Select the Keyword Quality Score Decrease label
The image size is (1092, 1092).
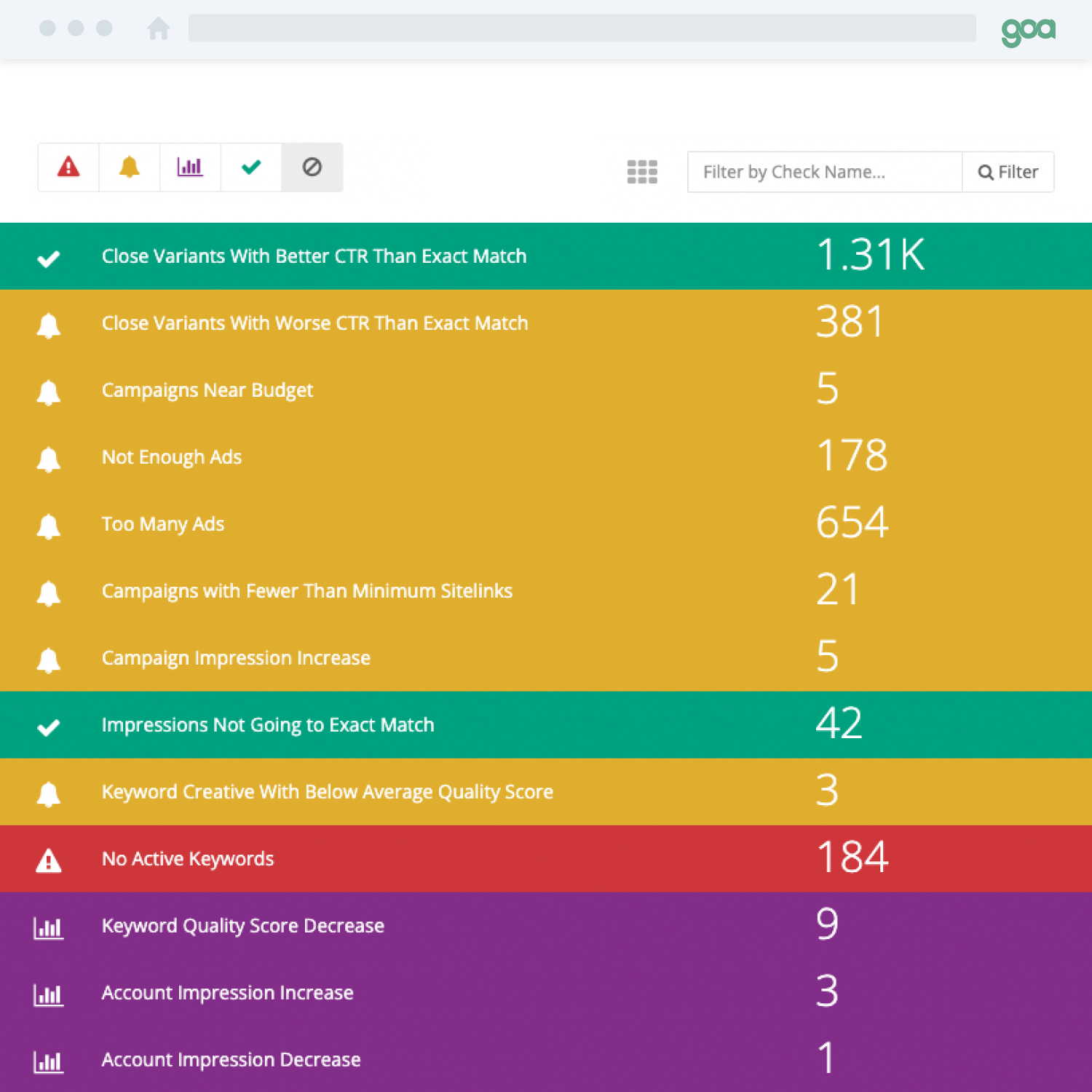(x=243, y=927)
